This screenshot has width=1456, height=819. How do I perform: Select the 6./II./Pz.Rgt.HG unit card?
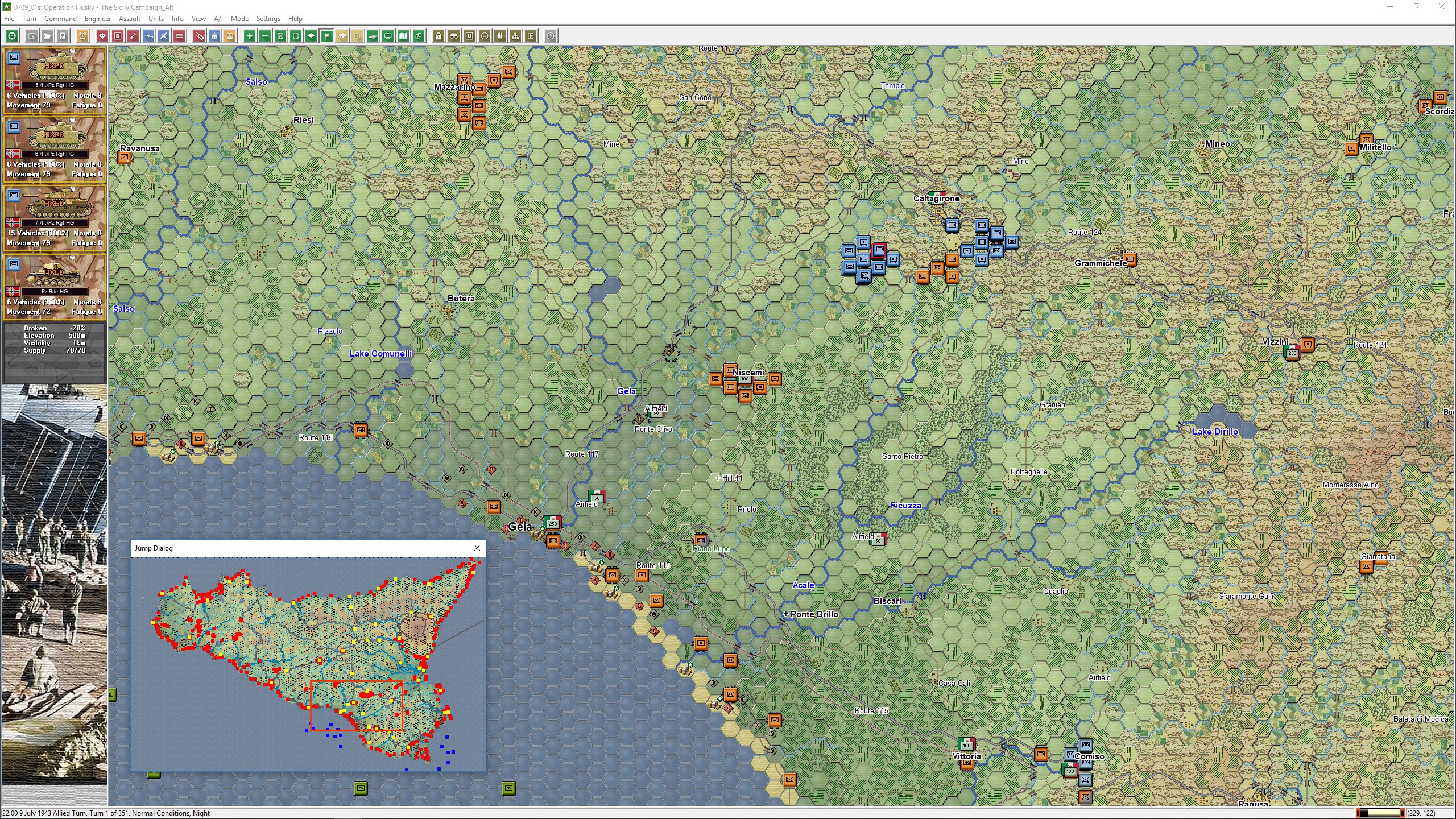click(55, 150)
